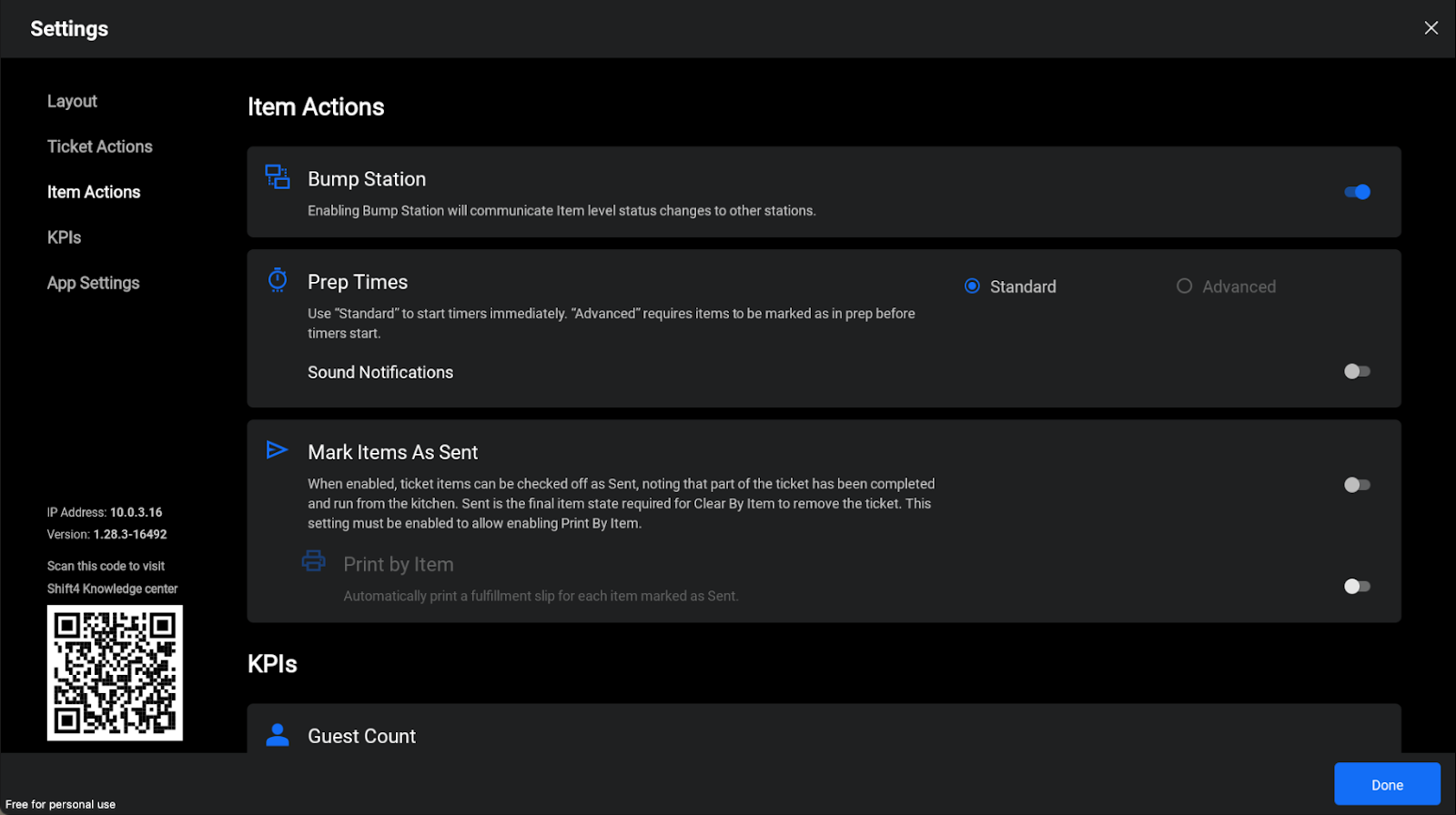Enable Sound Notifications toggle
Image resolution: width=1456 pixels, height=815 pixels.
1357,371
